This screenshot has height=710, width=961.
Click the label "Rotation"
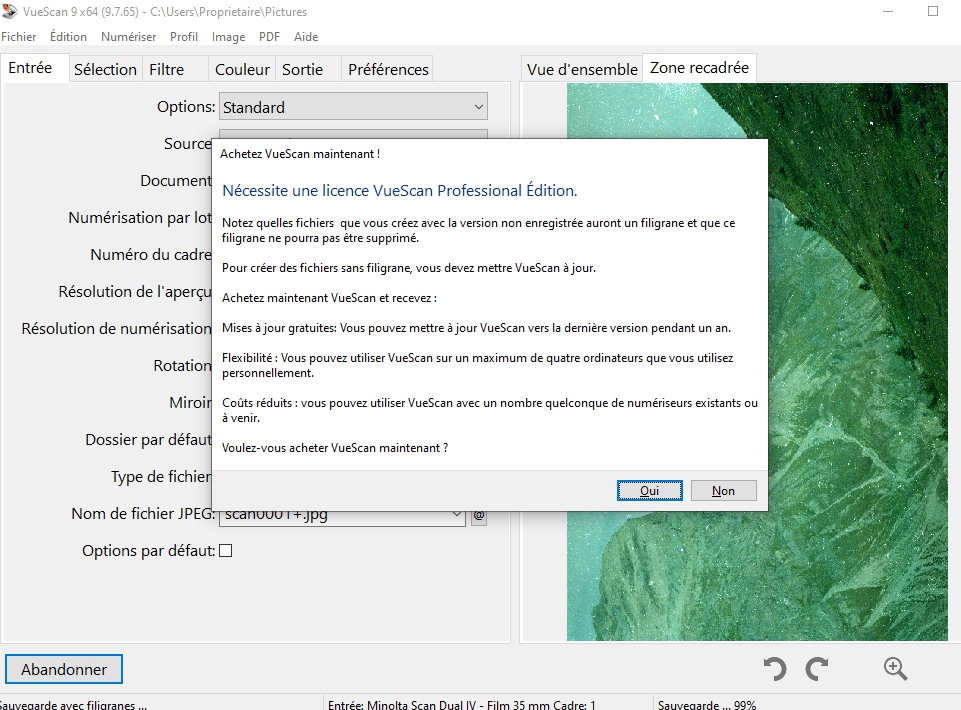tap(182, 365)
